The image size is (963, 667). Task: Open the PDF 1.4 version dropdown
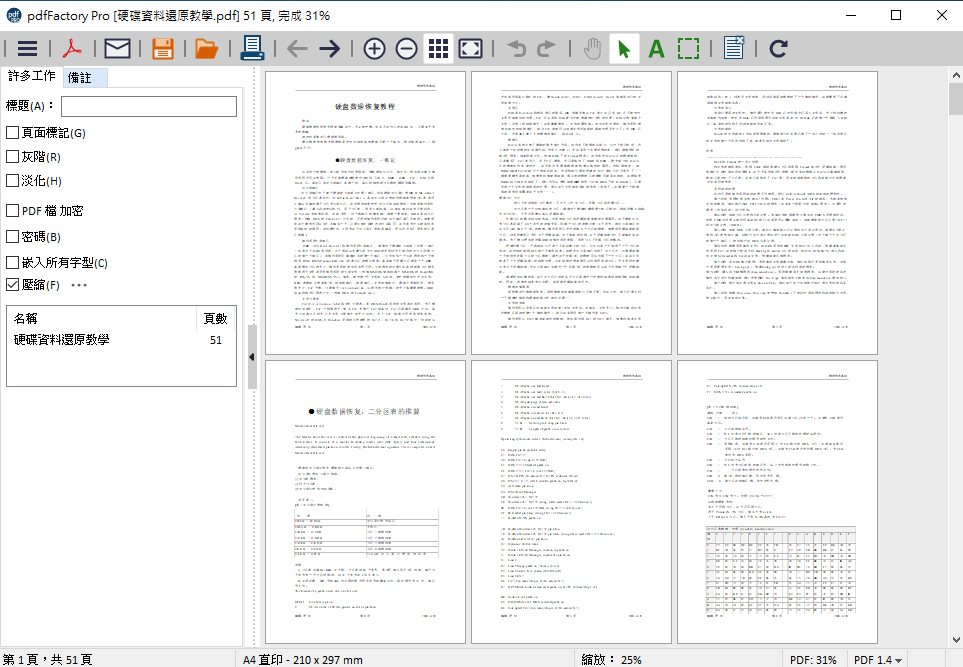[878, 659]
